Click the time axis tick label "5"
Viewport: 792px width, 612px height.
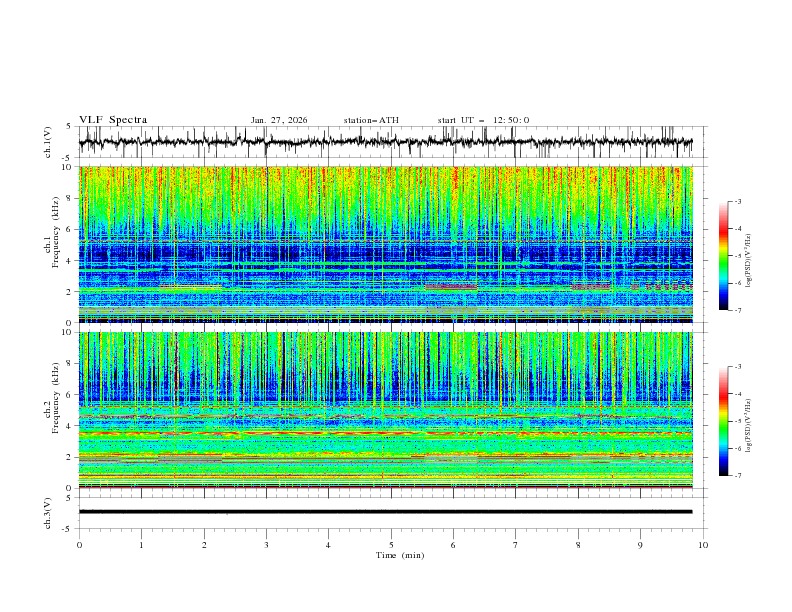point(391,545)
